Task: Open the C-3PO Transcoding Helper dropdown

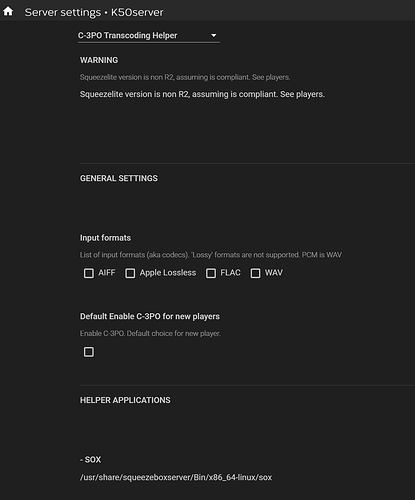Action: 149,35
